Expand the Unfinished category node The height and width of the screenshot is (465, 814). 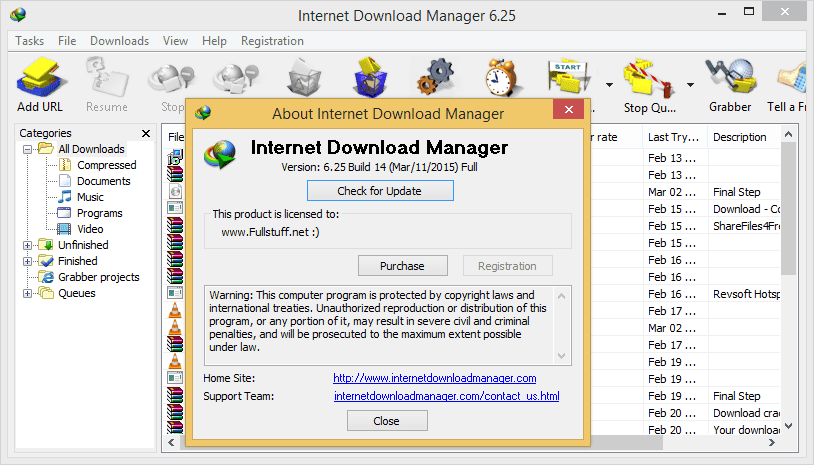point(28,245)
